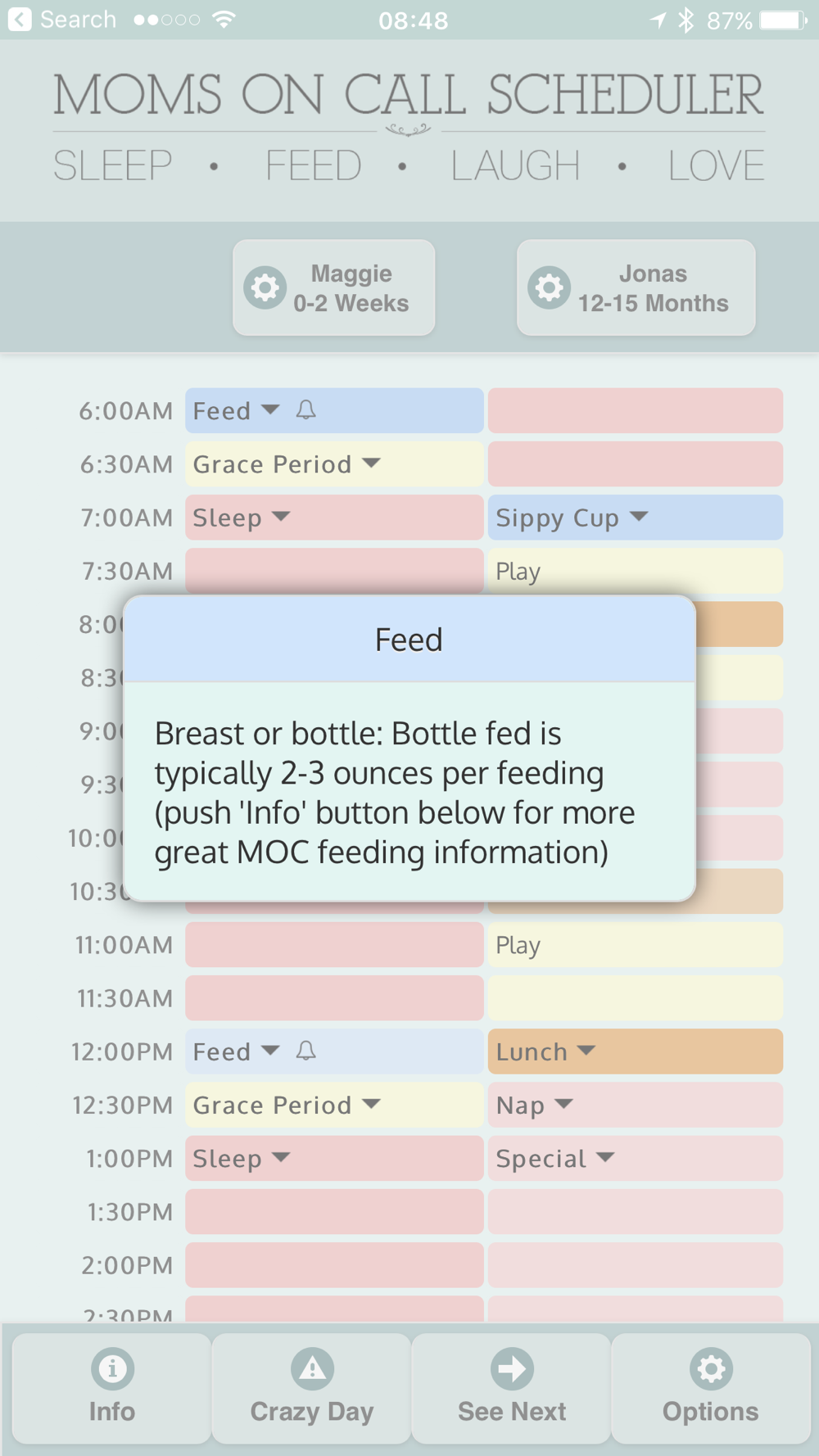
Task: Tap the back arrow to return to Search
Action: [20, 19]
